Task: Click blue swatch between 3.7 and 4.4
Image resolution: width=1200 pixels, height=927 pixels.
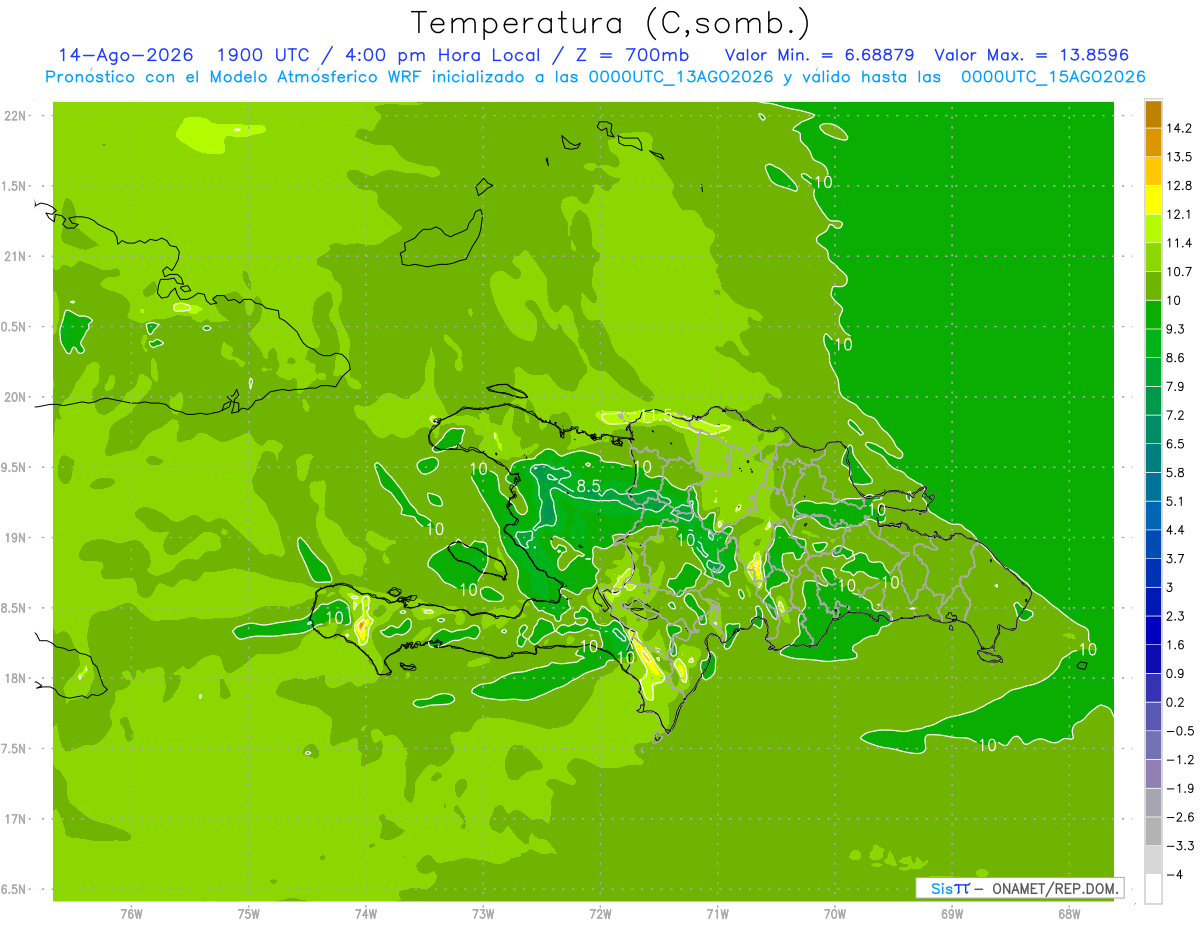Action: [x=1153, y=544]
